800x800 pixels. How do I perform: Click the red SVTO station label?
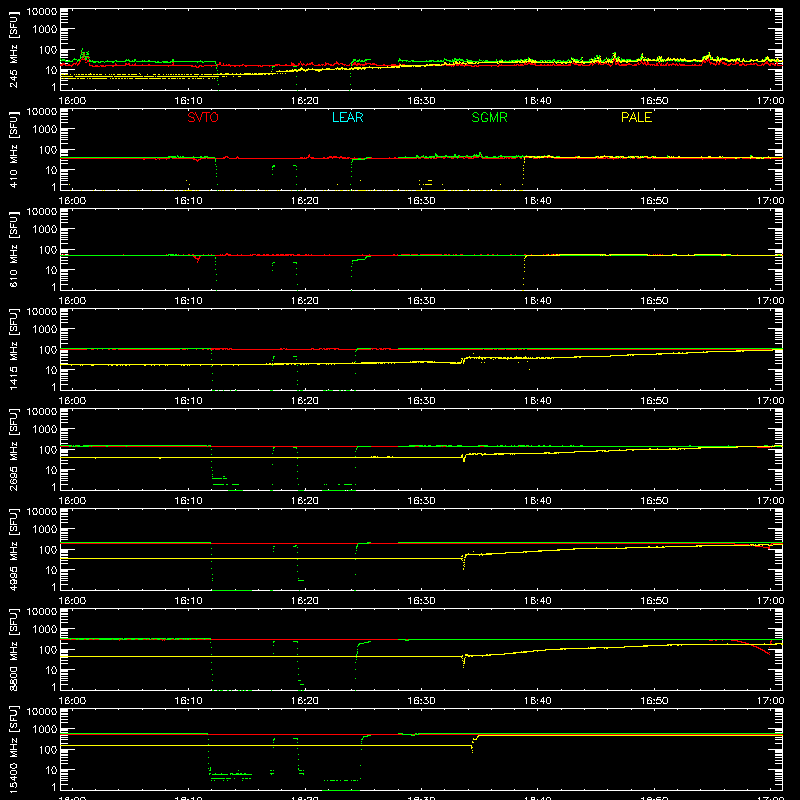click(x=203, y=117)
